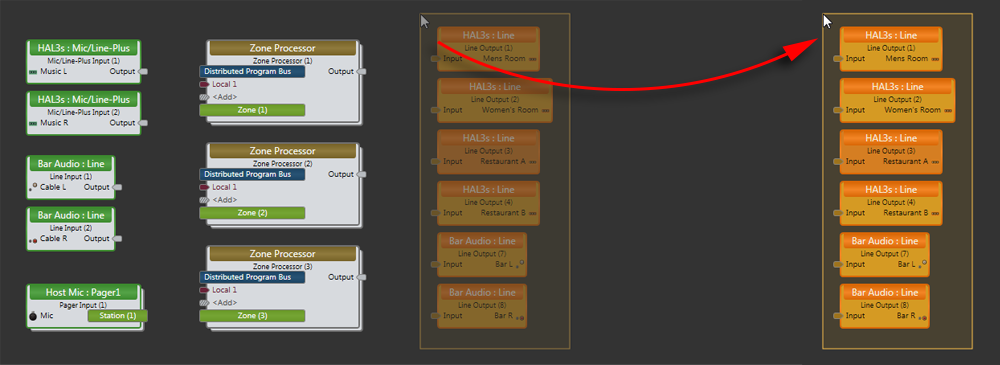
Task: Click the striped <Add> node icon on Zone Processor (2)
Action: click(204, 200)
